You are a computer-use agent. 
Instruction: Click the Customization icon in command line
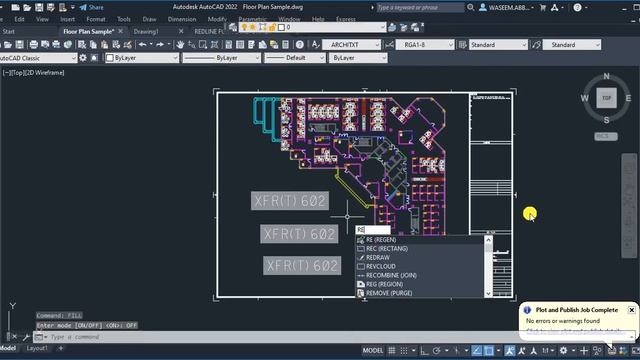pos(26,337)
